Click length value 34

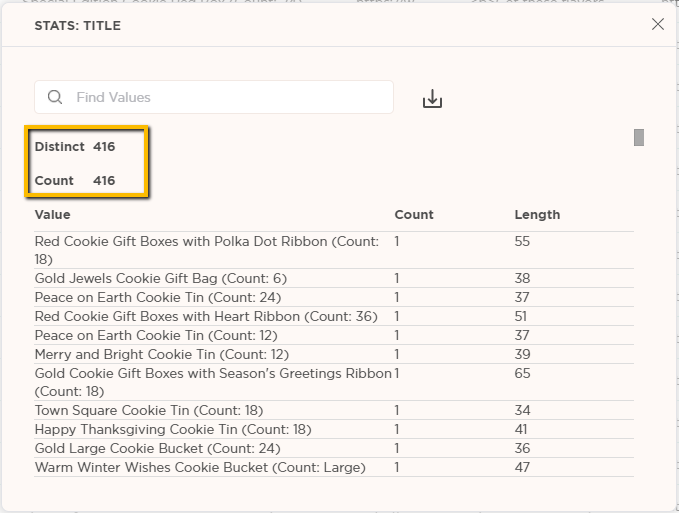[x=522, y=410]
